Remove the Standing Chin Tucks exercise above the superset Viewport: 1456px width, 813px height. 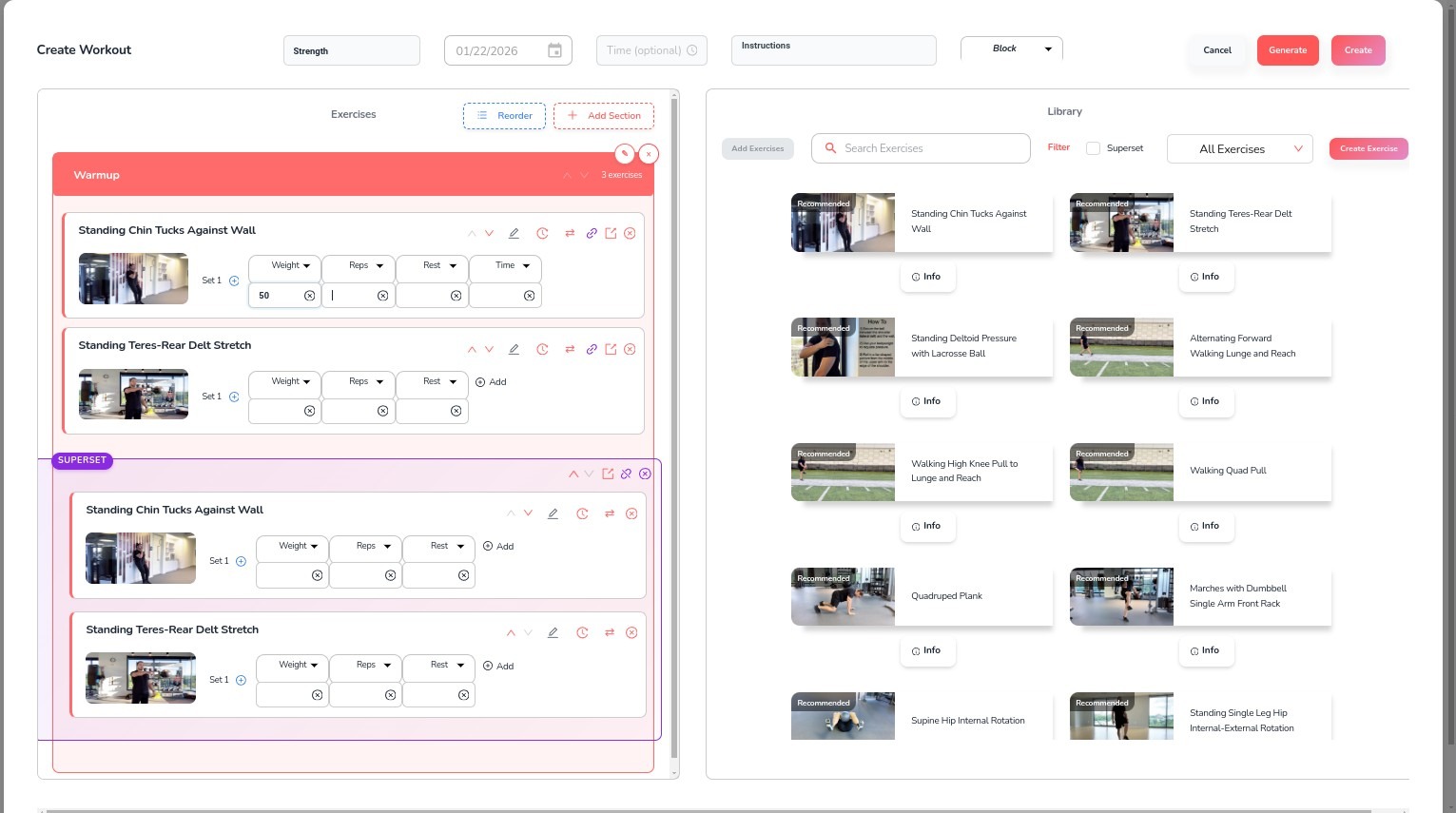(x=630, y=233)
